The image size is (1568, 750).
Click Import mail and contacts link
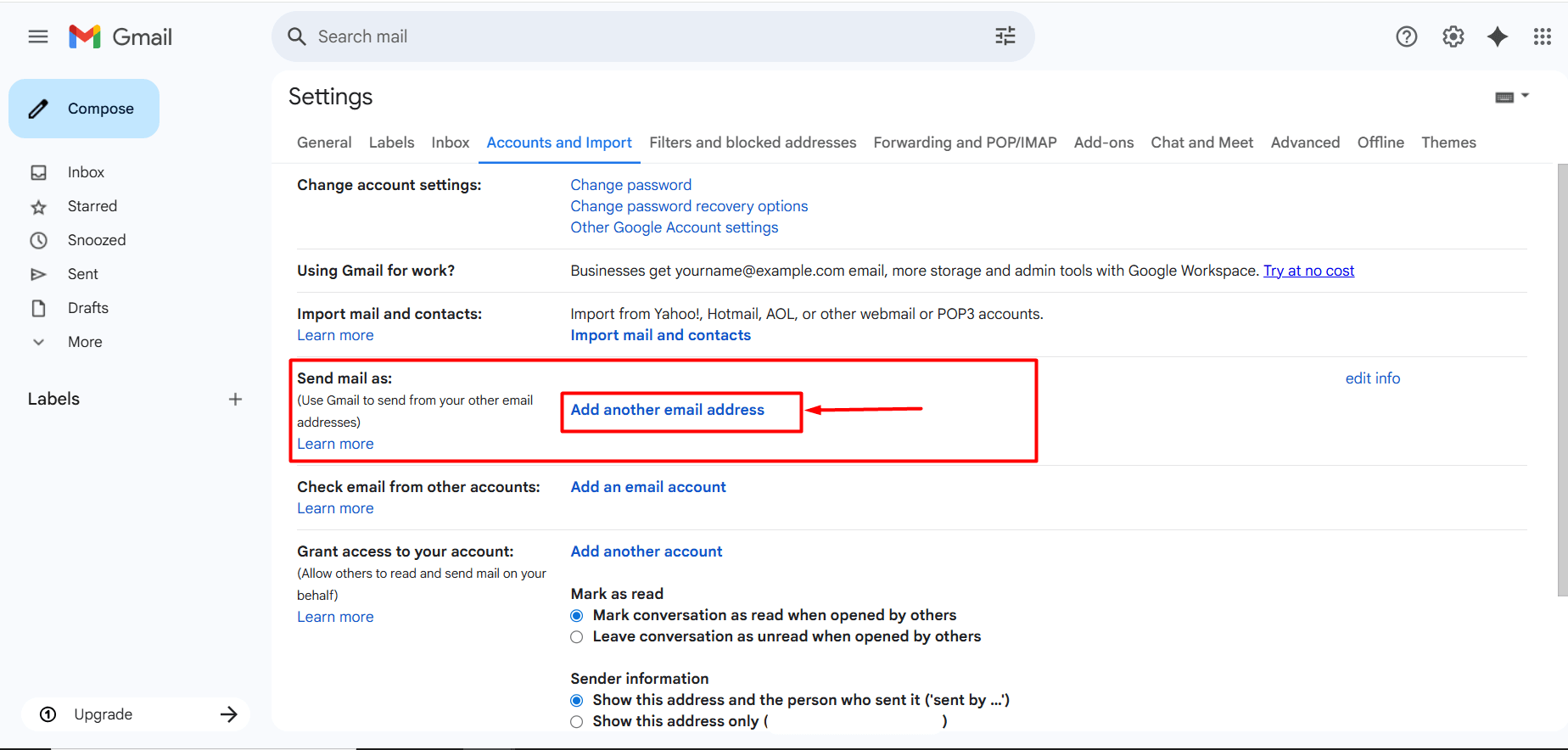660,335
